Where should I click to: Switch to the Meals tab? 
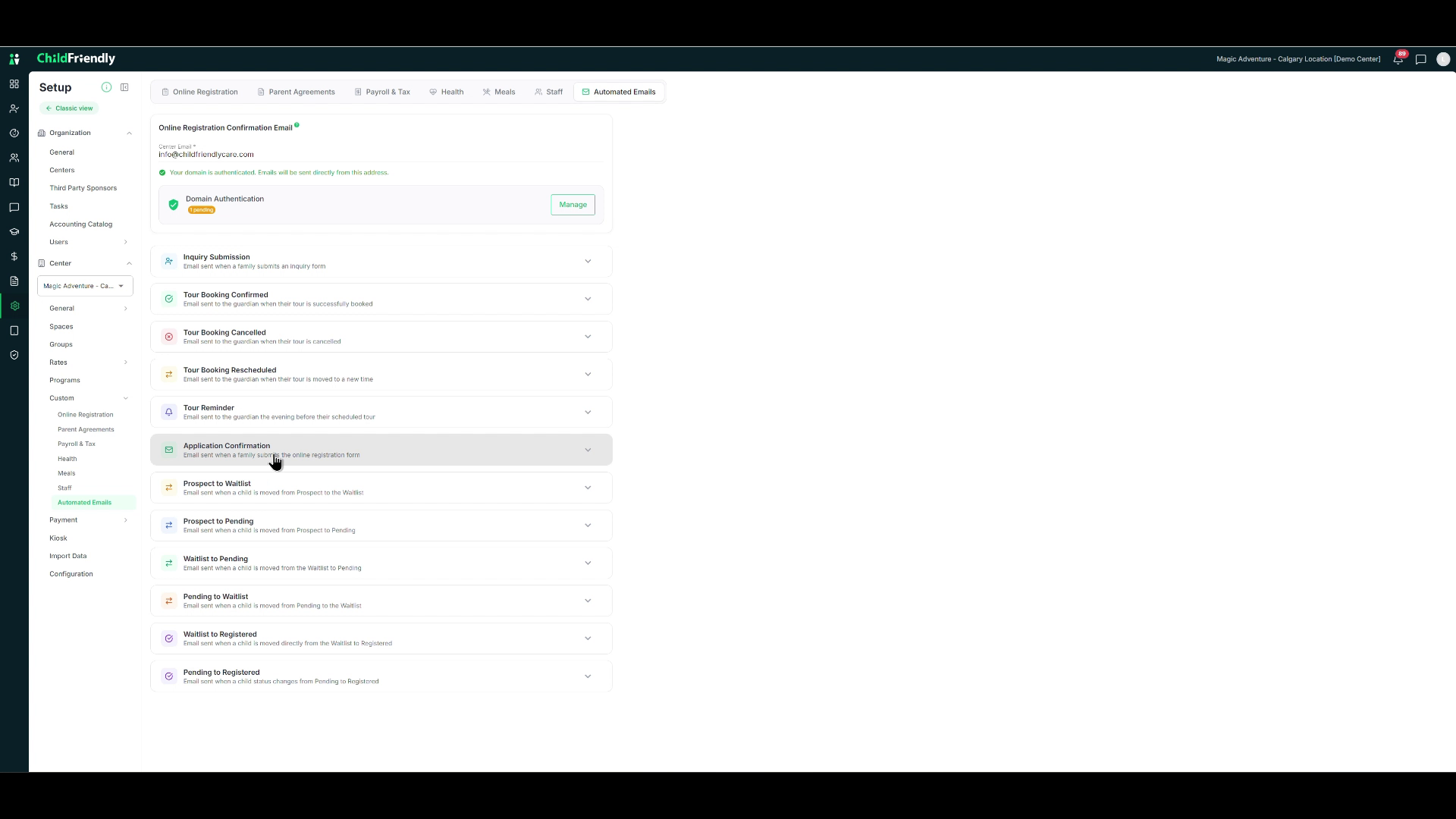[x=499, y=92]
